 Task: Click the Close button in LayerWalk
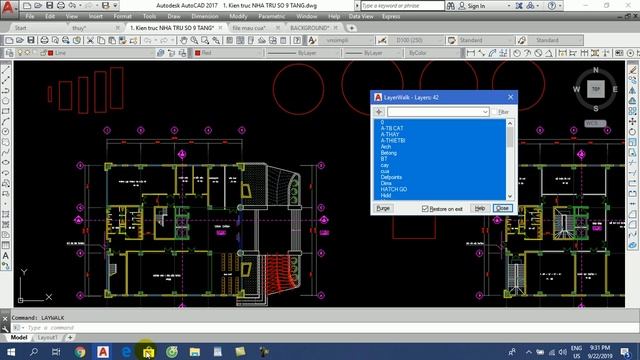coord(502,209)
